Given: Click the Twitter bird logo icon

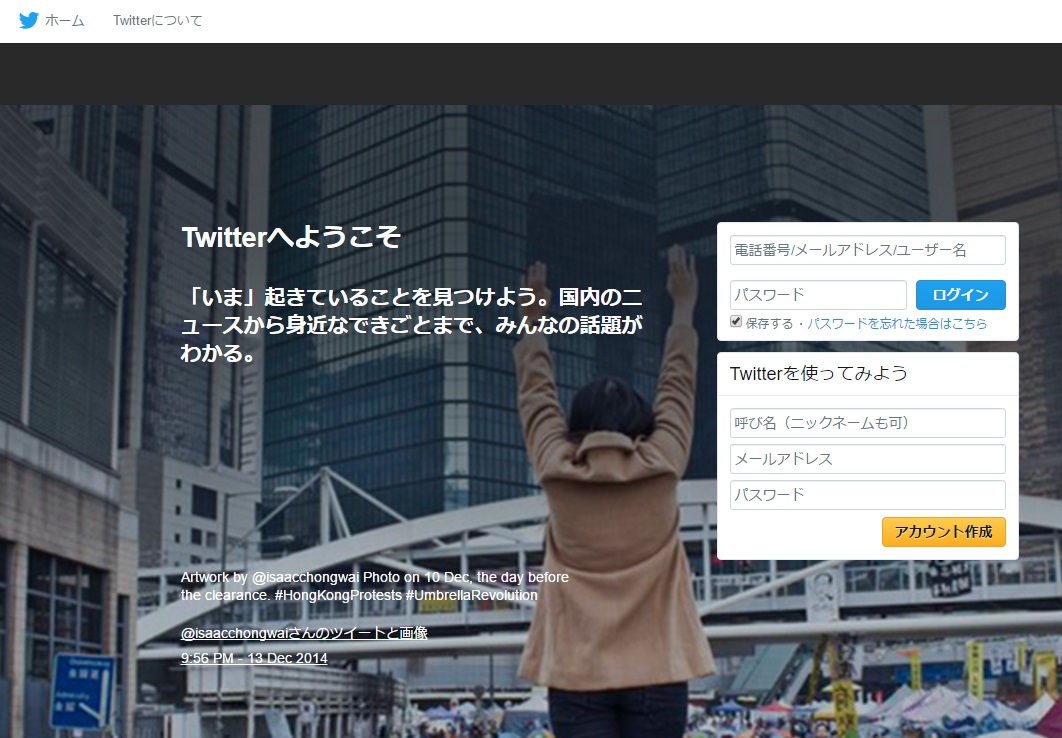Looking at the screenshot, I should pos(28,20).
